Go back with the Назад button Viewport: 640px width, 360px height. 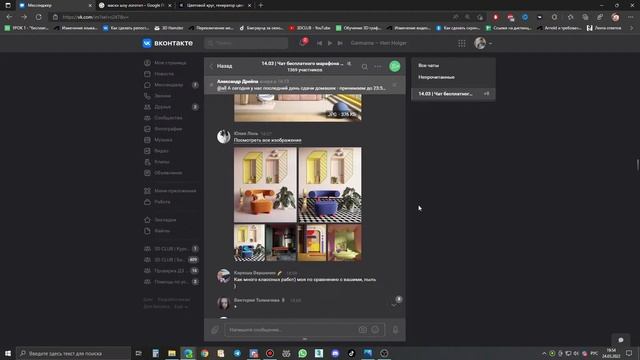221,66
